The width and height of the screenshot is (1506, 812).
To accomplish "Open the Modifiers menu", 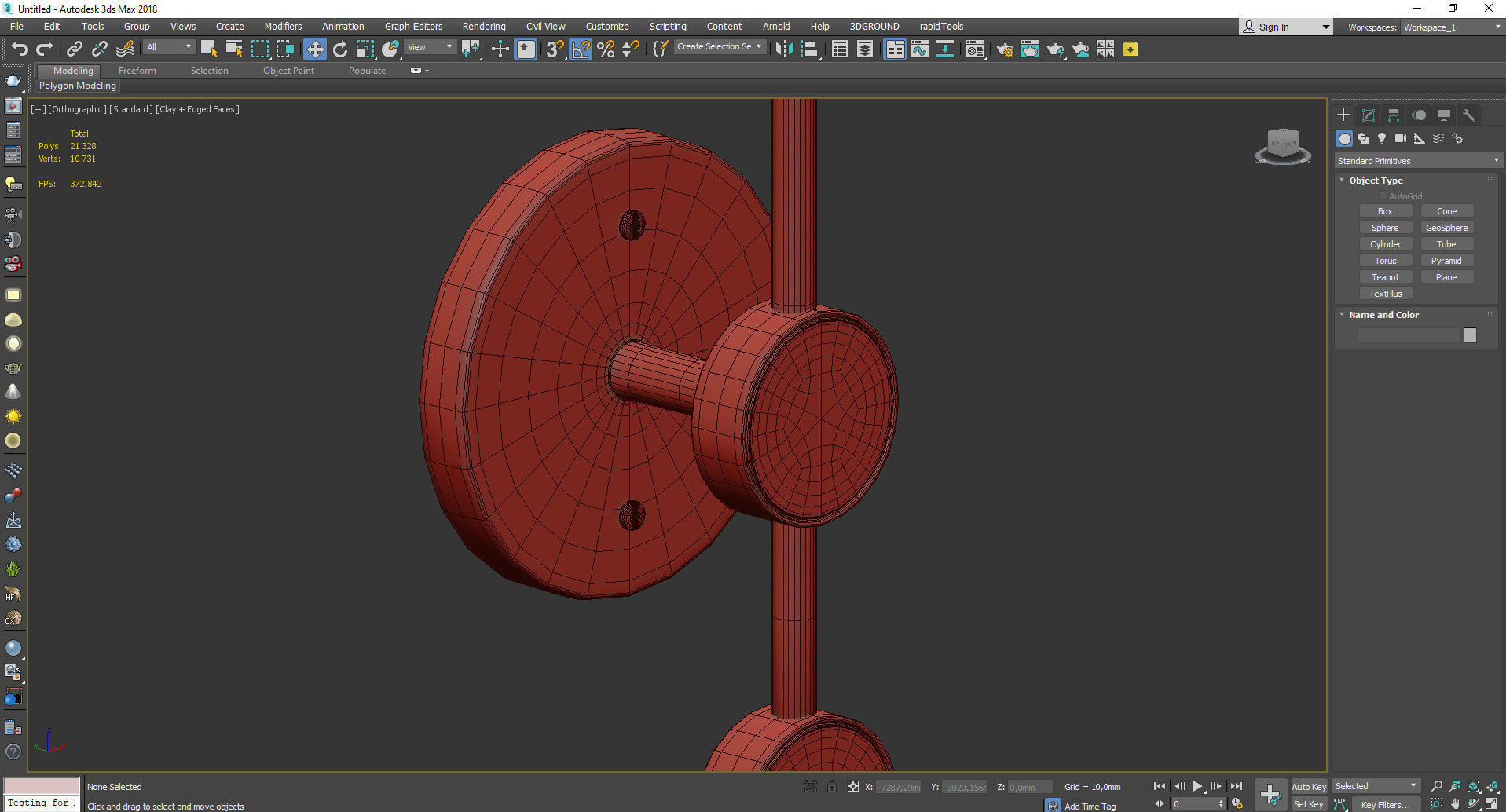I will (283, 27).
